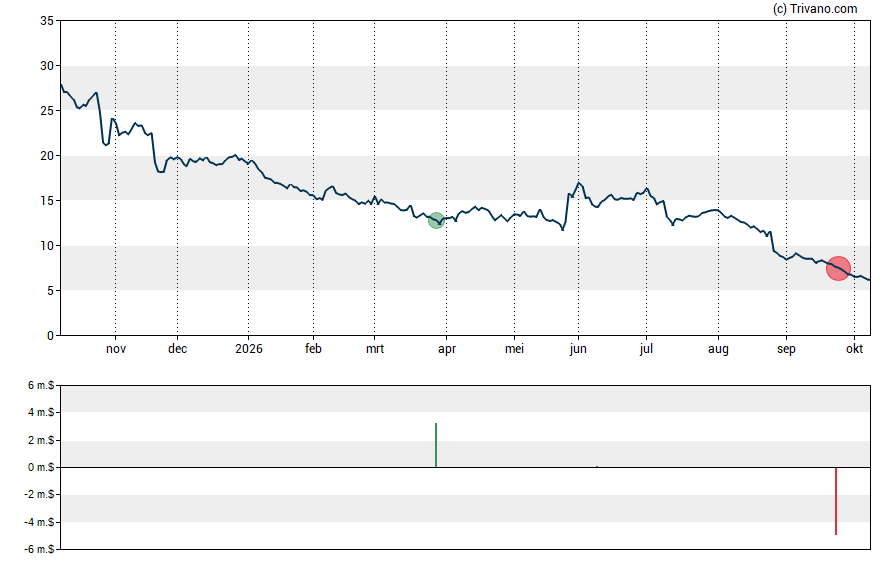Screen dimensions: 888x565
Task: Click the mrt month label
Action: pyautogui.click(x=374, y=349)
